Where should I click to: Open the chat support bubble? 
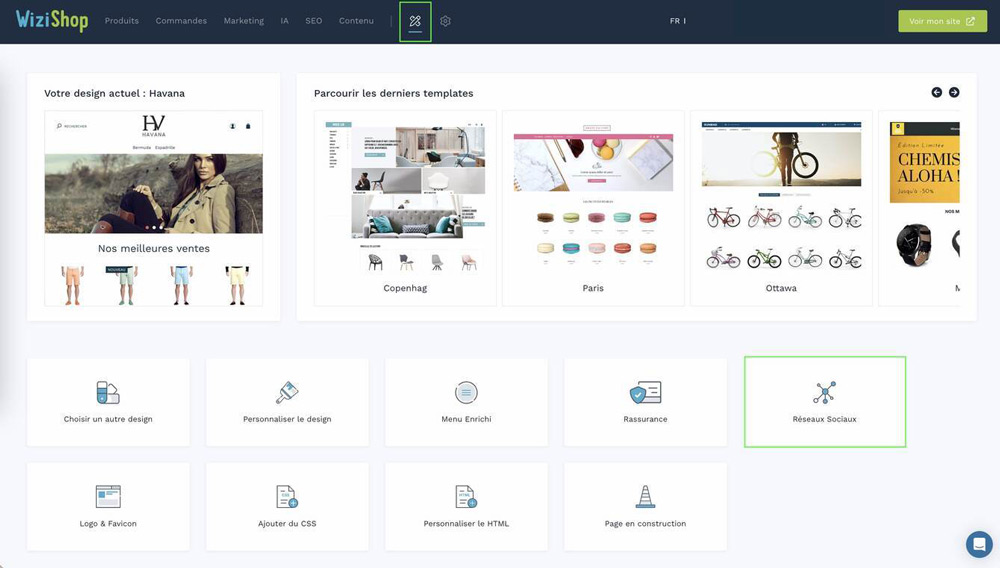[979, 544]
